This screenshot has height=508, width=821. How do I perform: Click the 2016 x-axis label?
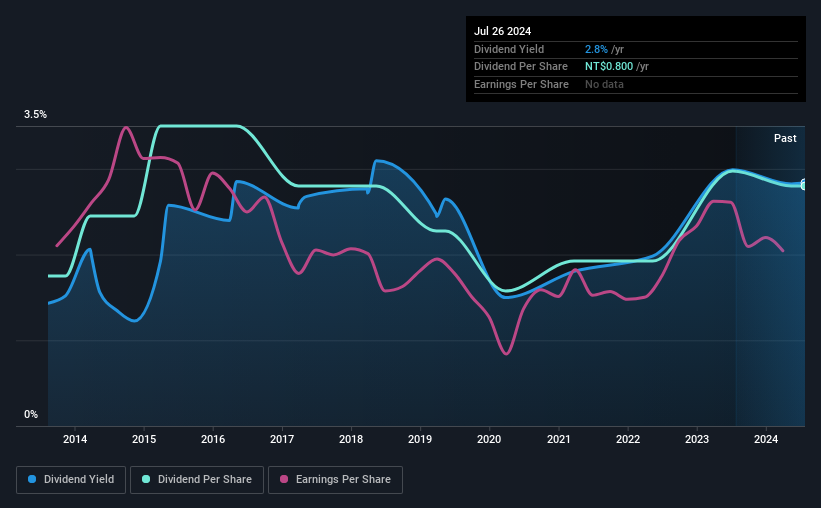[x=213, y=439]
